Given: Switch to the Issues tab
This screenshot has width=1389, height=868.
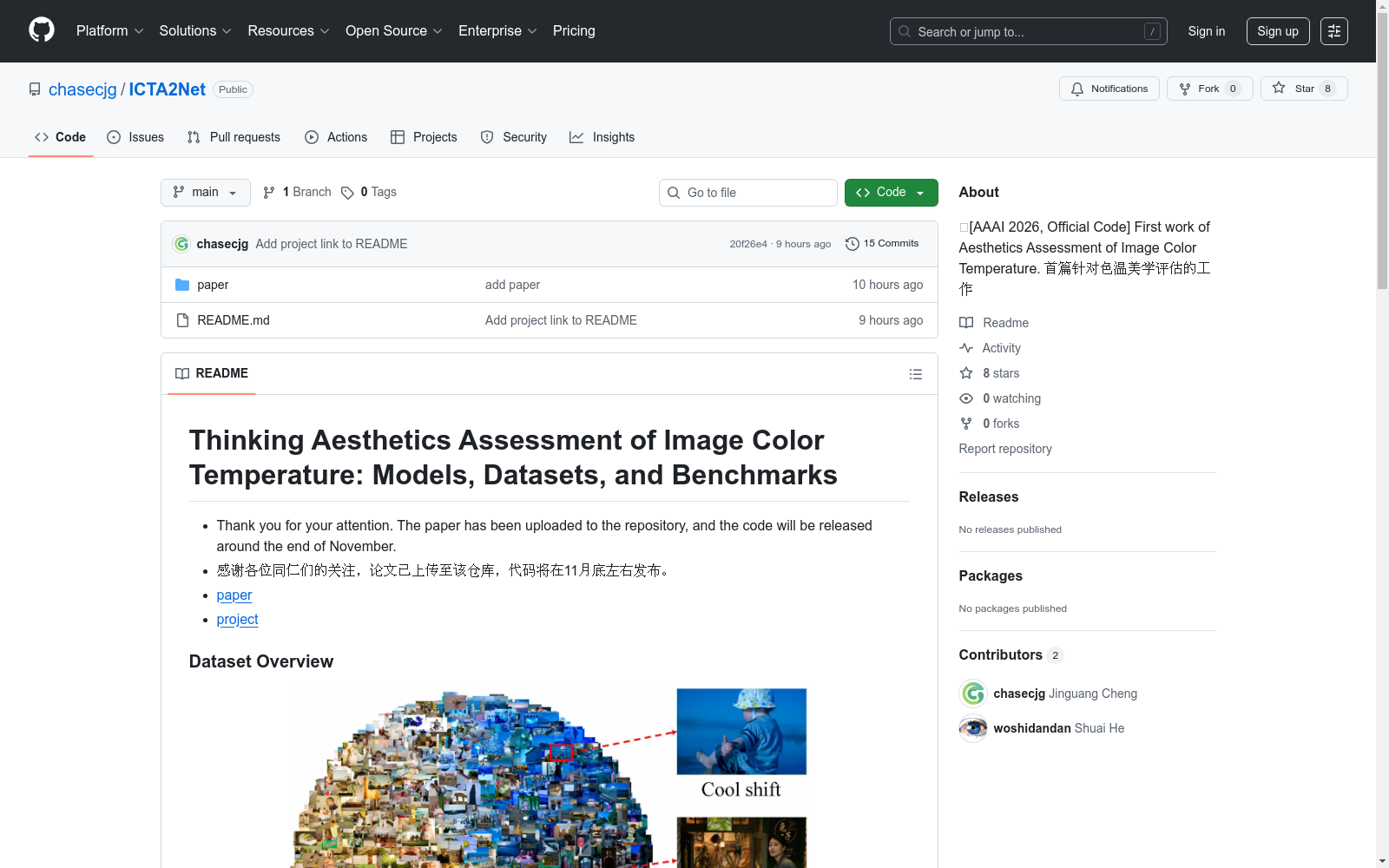Looking at the screenshot, I should pos(135,137).
